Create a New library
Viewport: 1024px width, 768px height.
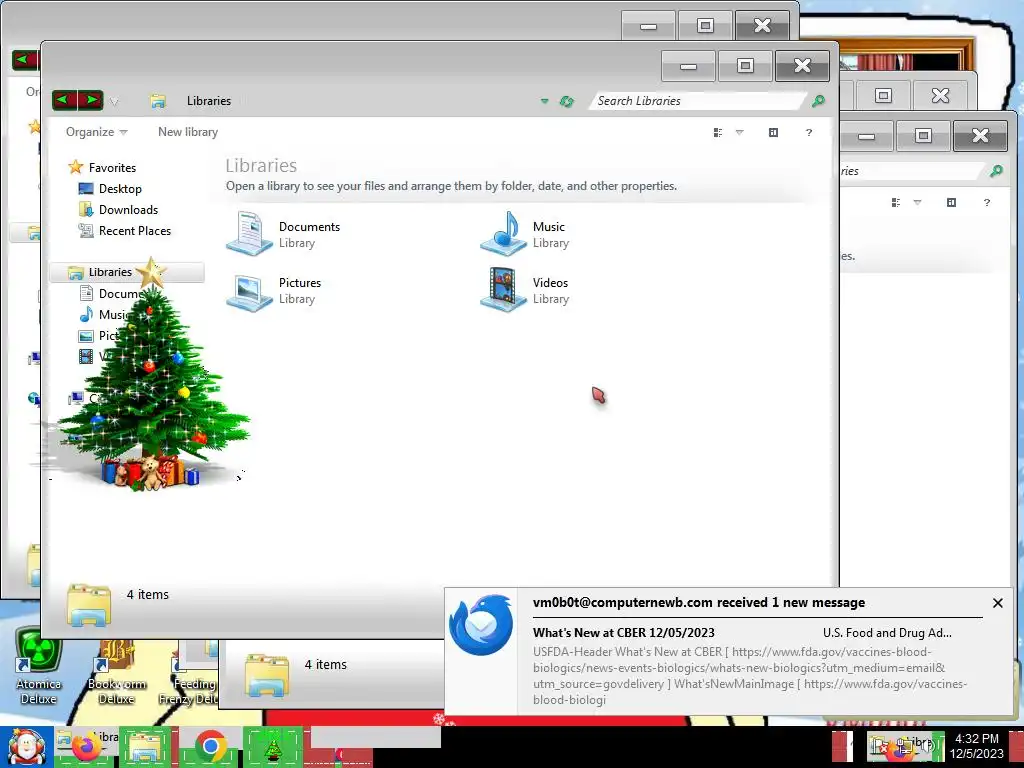[188, 132]
